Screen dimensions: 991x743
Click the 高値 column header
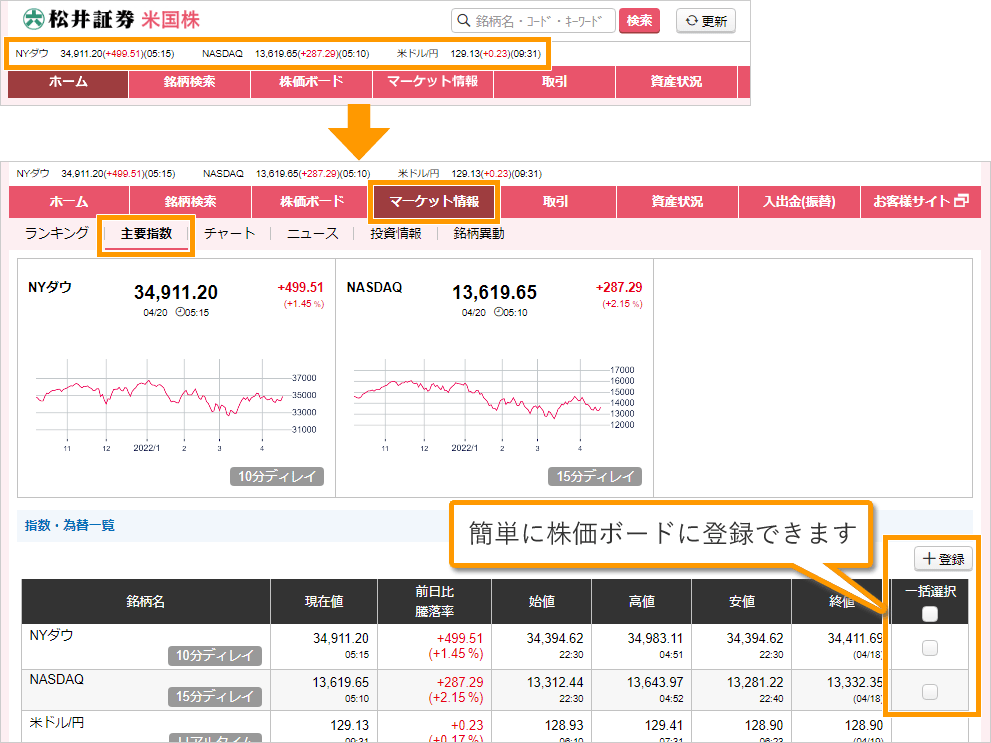(x=641, y=601)
